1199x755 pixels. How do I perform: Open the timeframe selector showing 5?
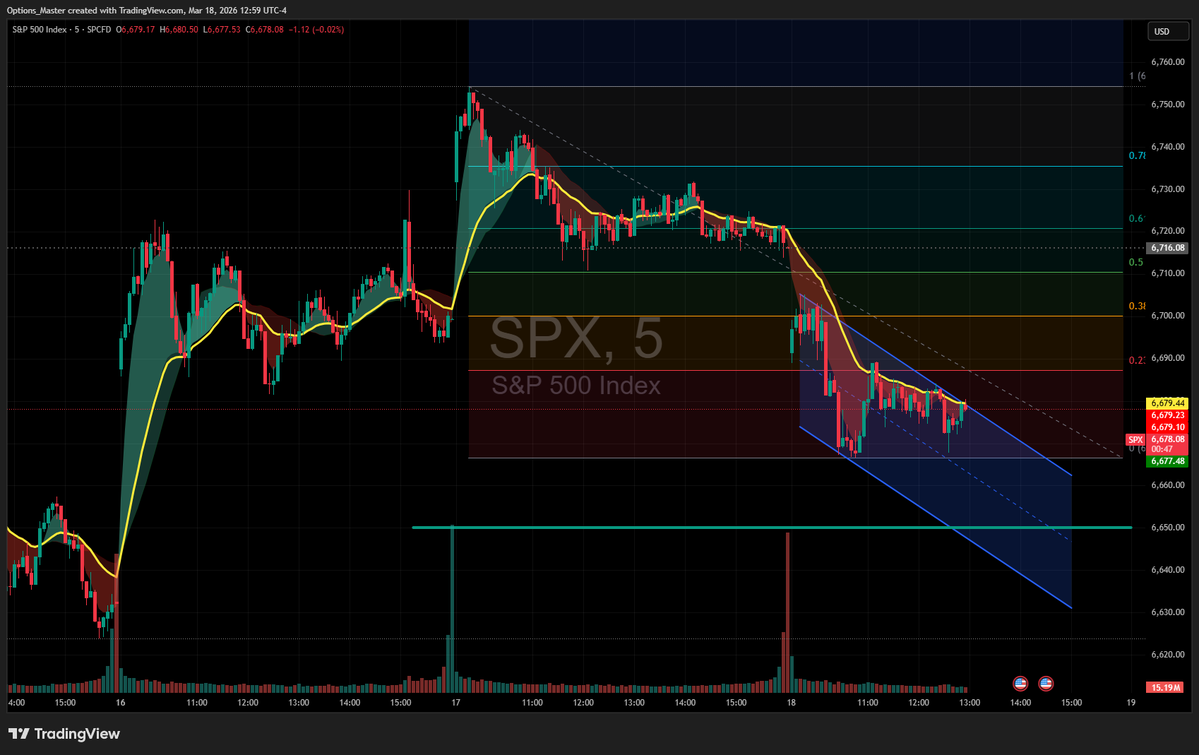75,31
